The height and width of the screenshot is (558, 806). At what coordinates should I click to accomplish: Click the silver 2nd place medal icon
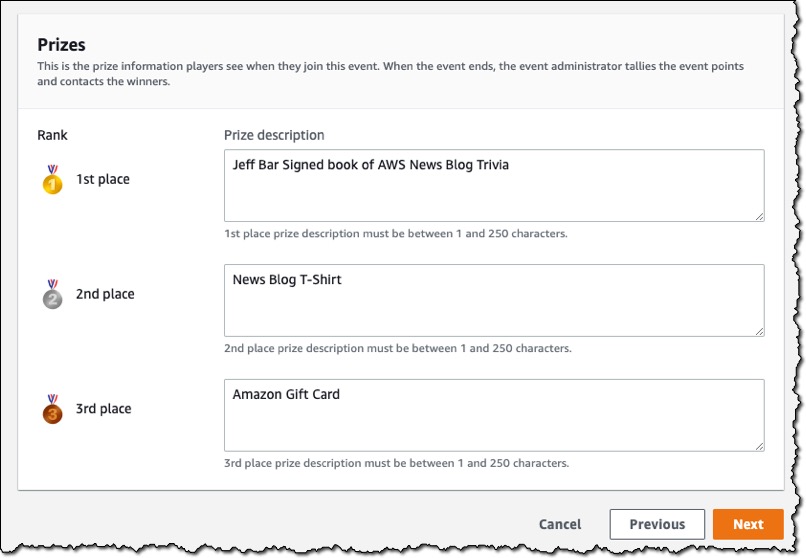point(52,294)
